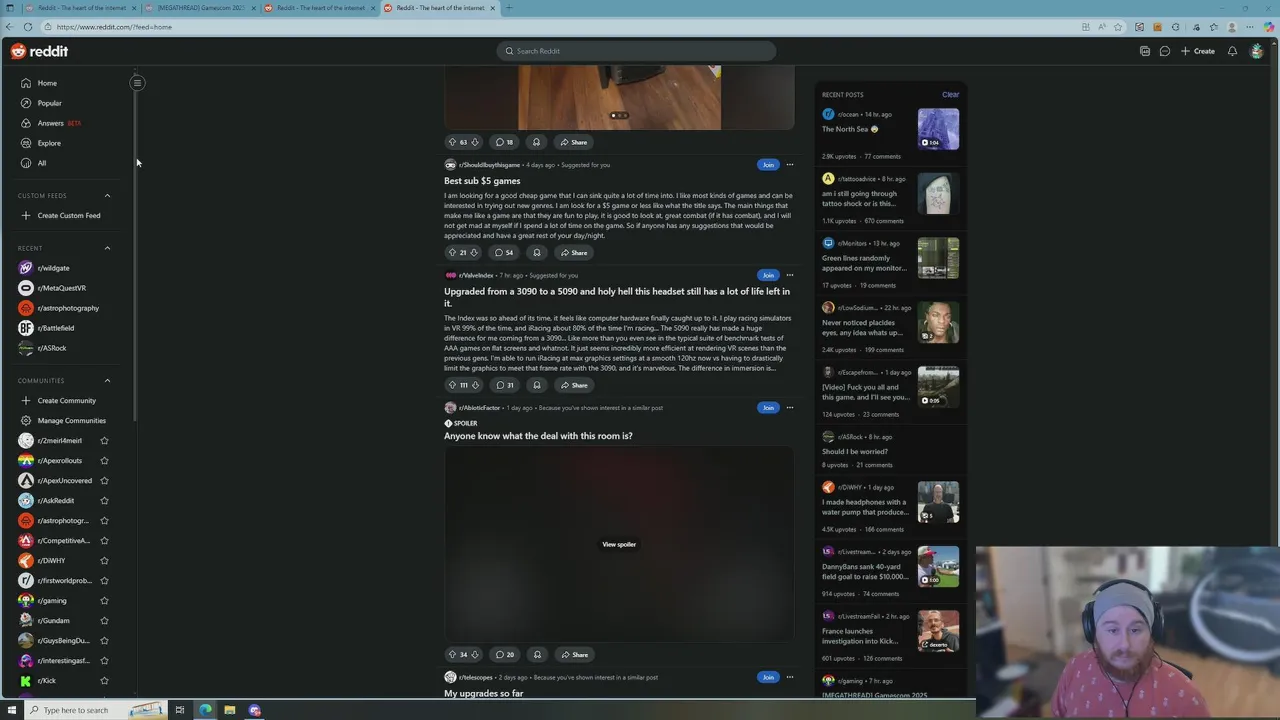Click Create Custom Feed
Viewport: 1280px width, 720px height.
pyautogui.click(x=66, y=215)
